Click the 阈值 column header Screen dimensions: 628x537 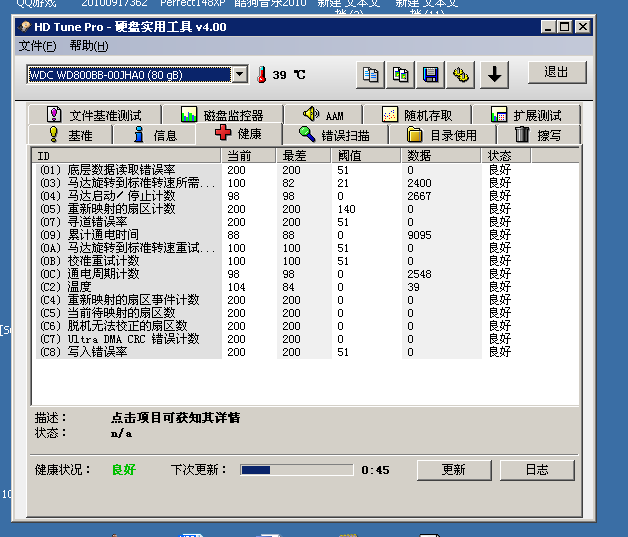pos(366,155)
